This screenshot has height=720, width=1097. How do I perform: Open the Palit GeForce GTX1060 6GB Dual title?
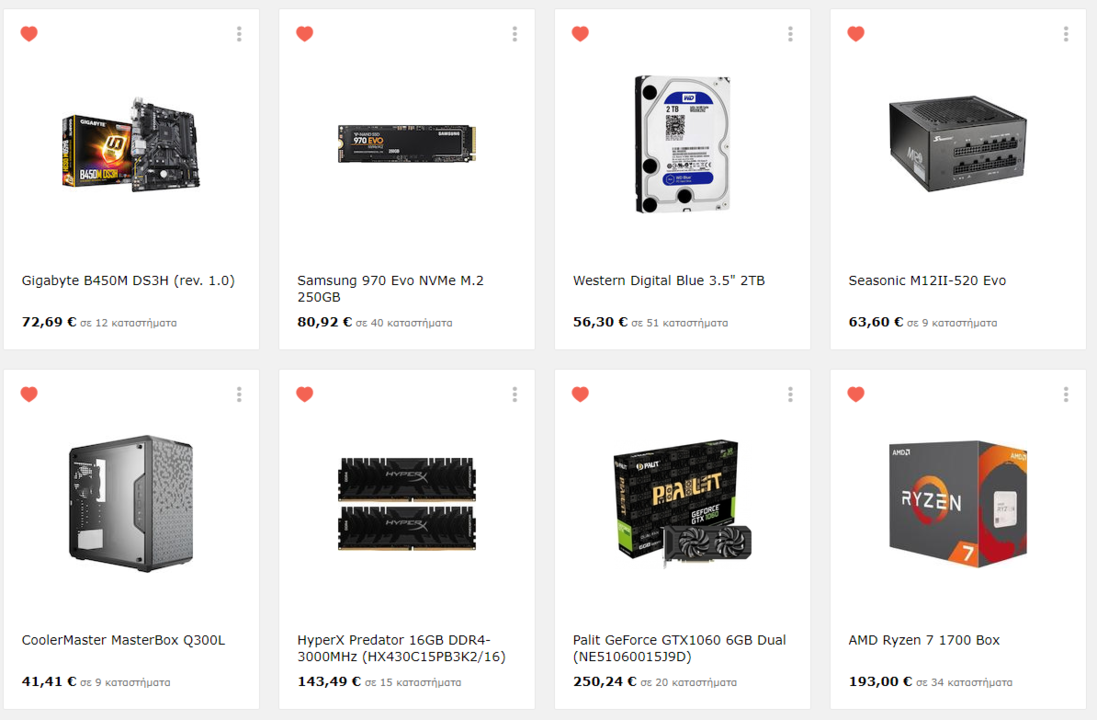pyautogui.click(x=679, y=648)
